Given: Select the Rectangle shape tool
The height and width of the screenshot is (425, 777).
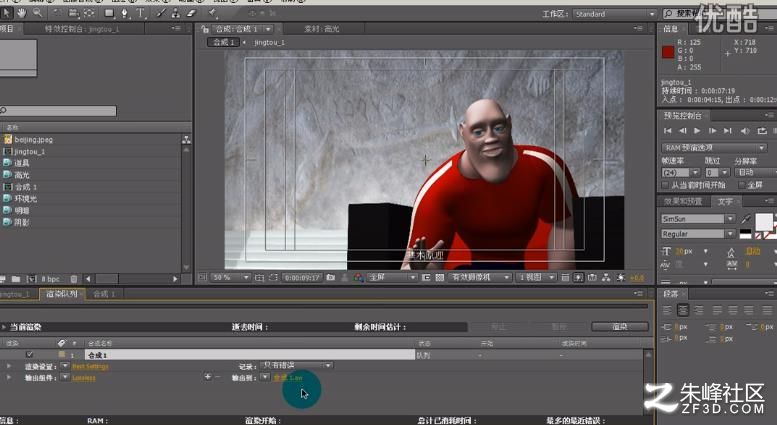Looking at the screenshot, I should pyautogui.click(x=109, y=13).
